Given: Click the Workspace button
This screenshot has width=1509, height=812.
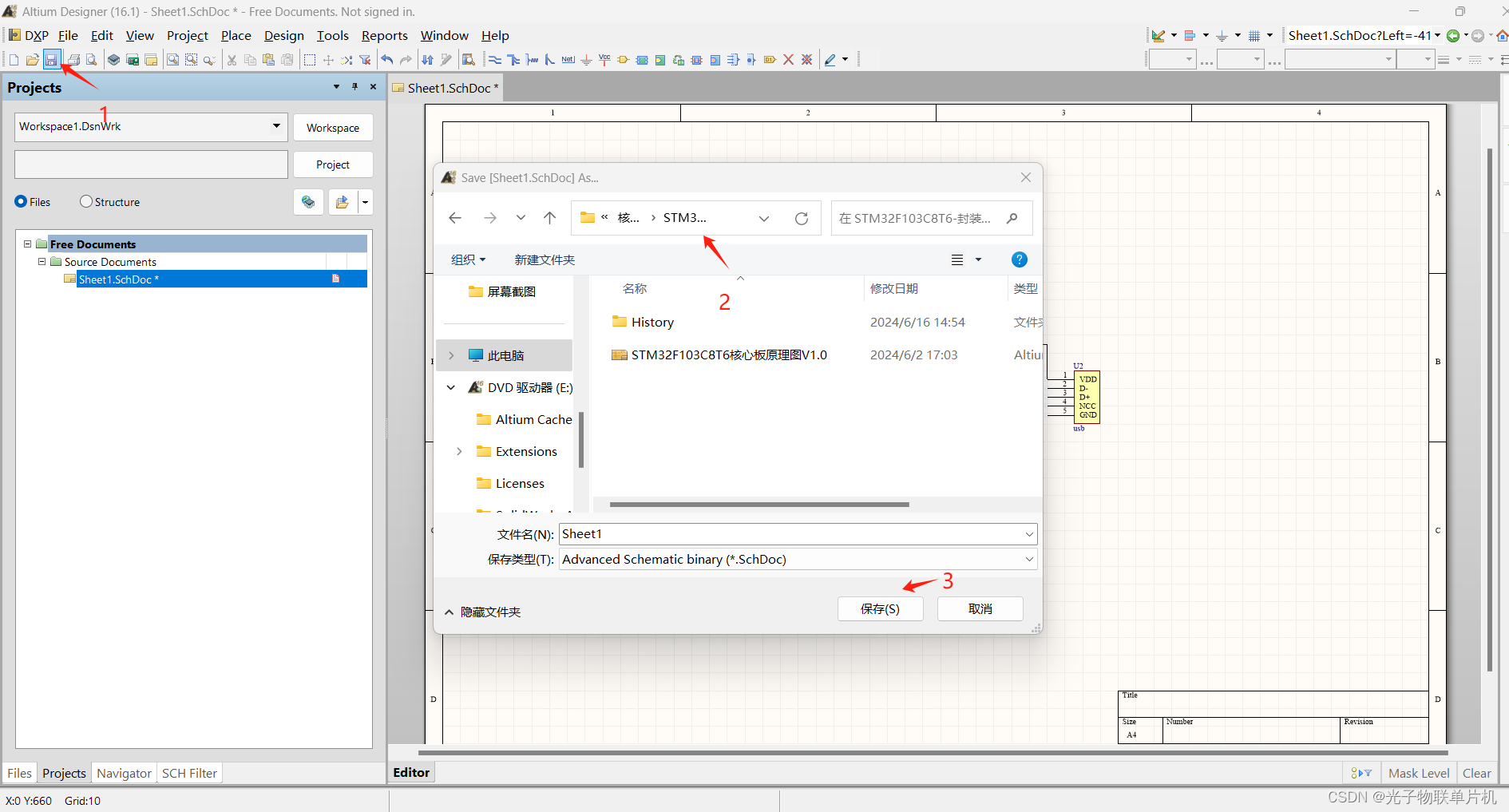Looking at the screenshot, I should [x=333, y=128].
